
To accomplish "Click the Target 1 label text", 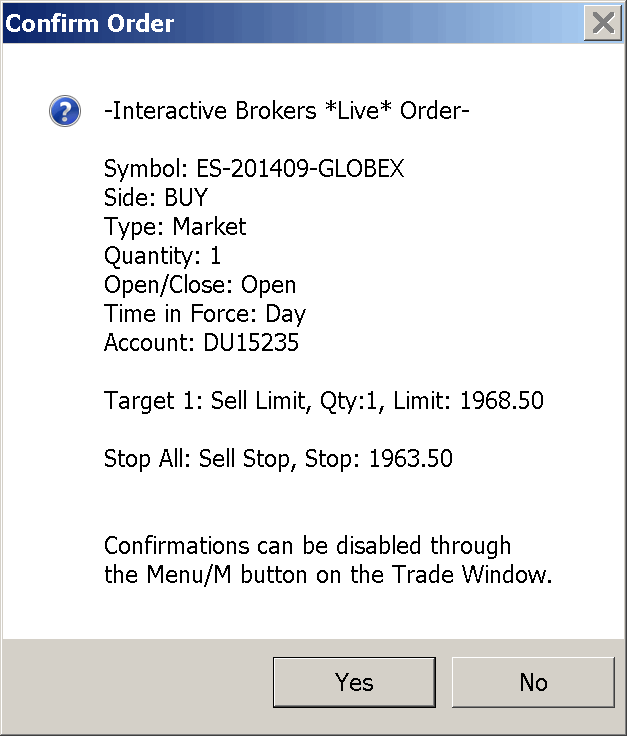I will tap(153, 401).
